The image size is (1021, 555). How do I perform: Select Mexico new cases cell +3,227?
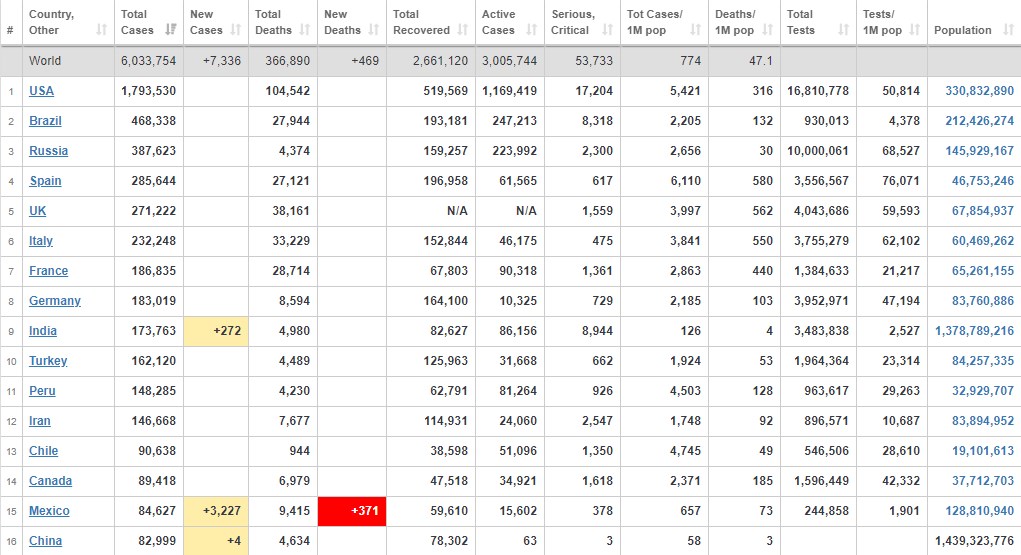(216, 511)
